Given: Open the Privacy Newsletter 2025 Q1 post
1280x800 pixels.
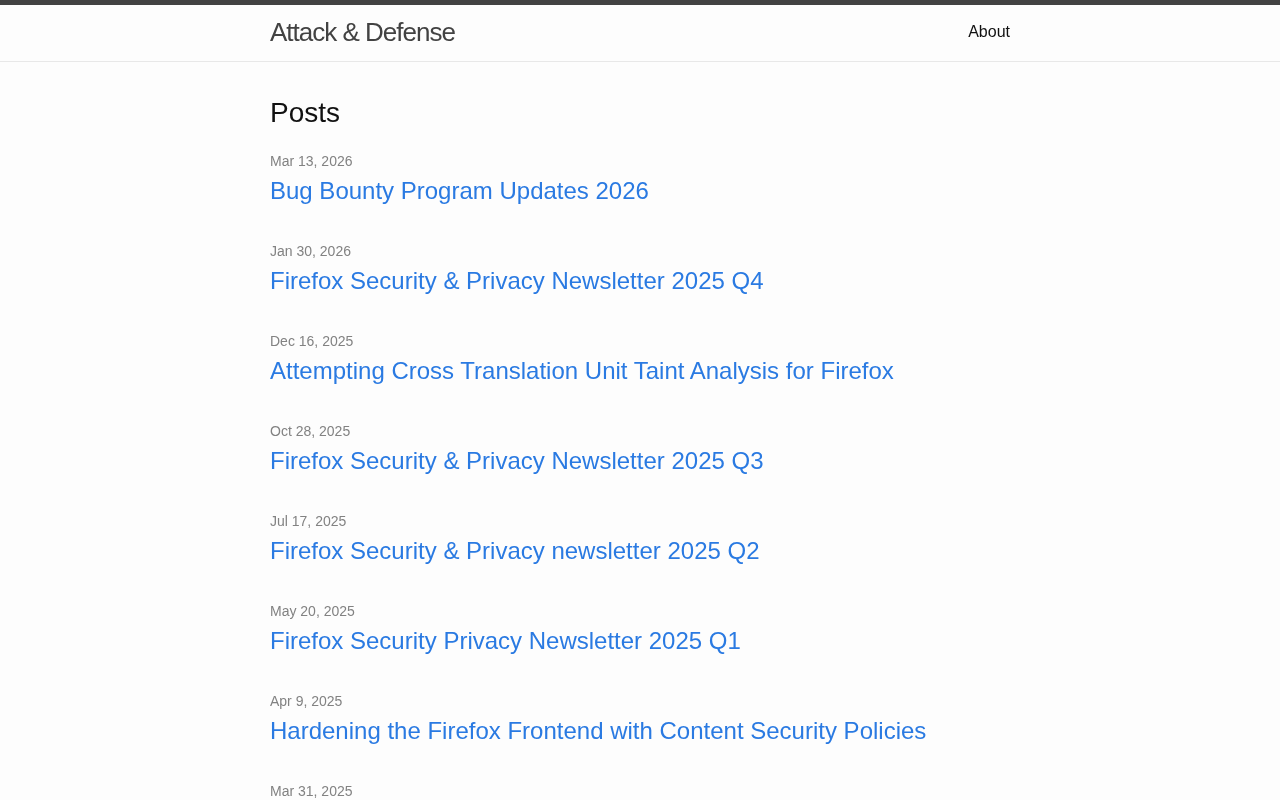Looking at the screenshot, I should tap(505, 641).
